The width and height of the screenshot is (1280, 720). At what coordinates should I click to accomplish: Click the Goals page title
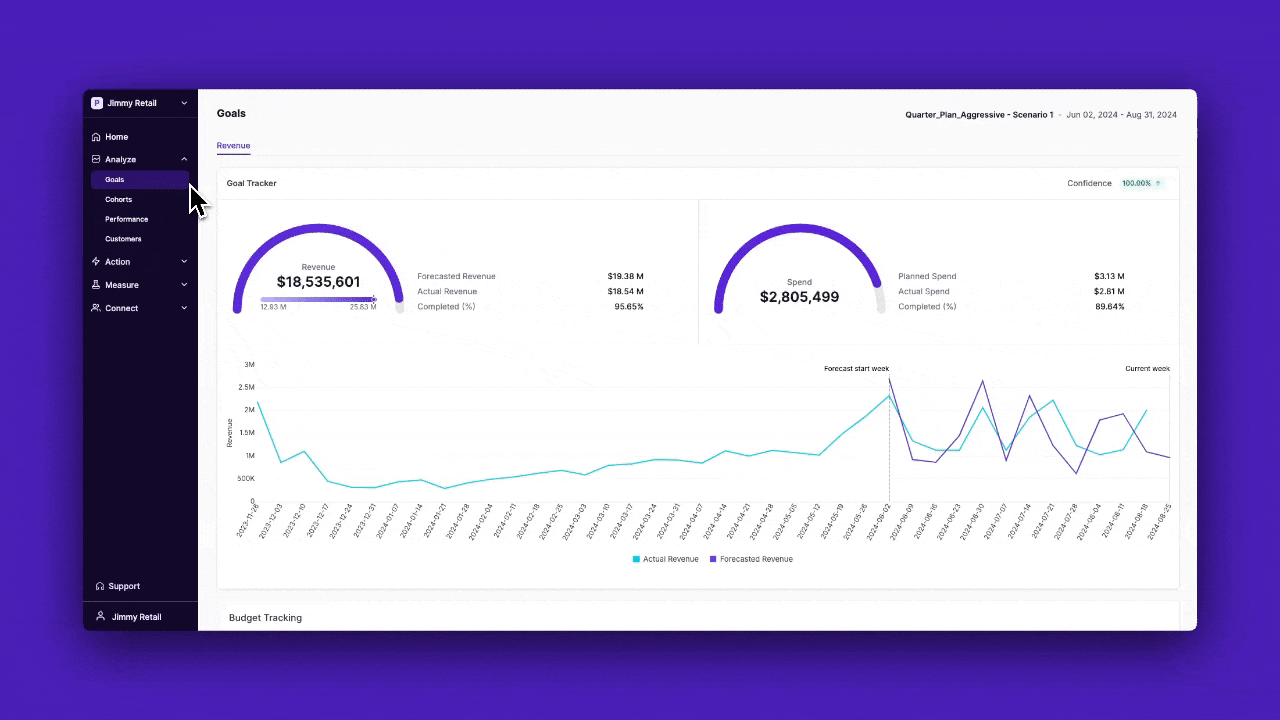coord(231,114)
